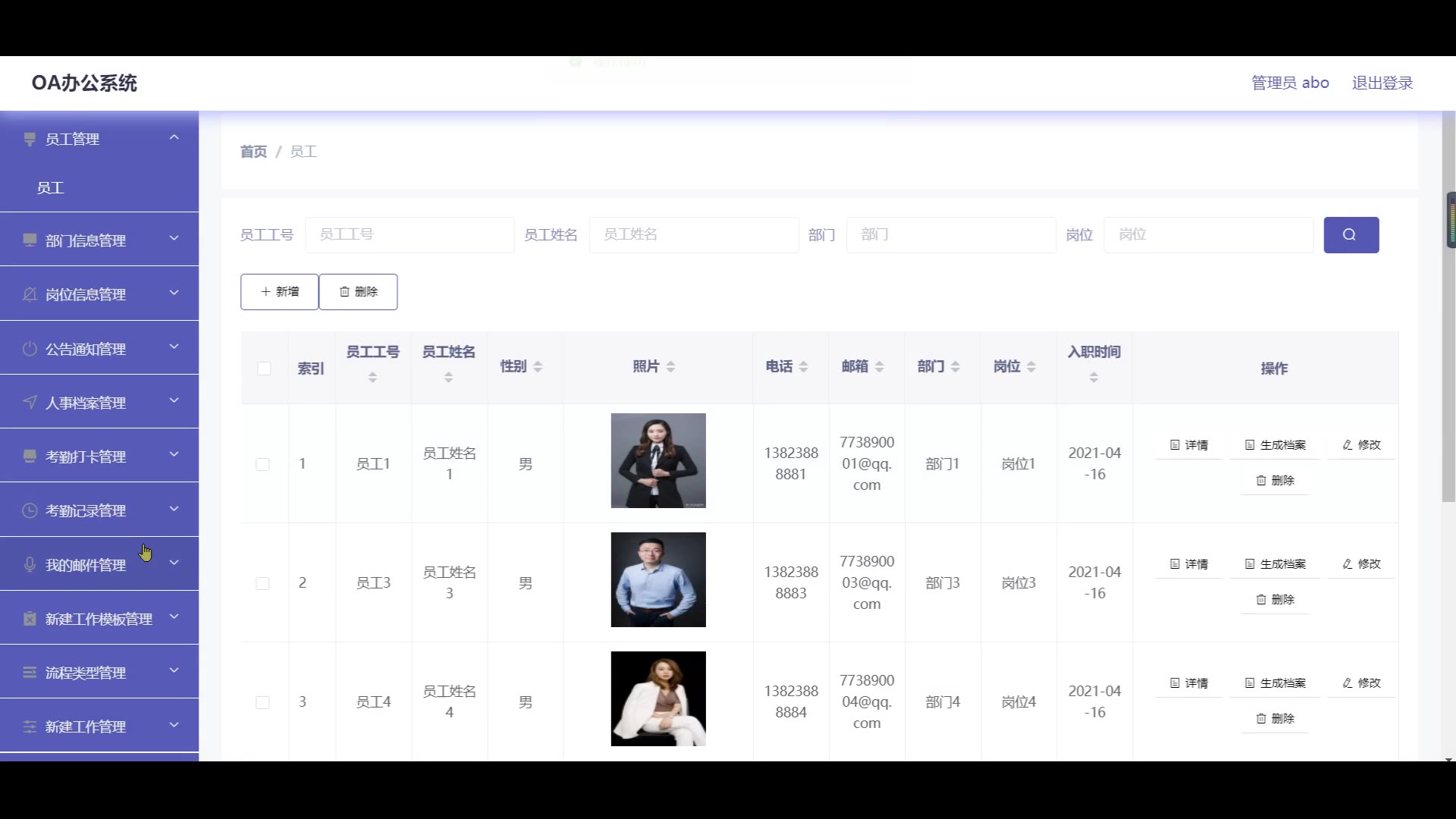The height and width of the screenshot is (819, 1456).
Task: Collapse the 员工管理 menu chevron
Action: click(x=174, y=137)
